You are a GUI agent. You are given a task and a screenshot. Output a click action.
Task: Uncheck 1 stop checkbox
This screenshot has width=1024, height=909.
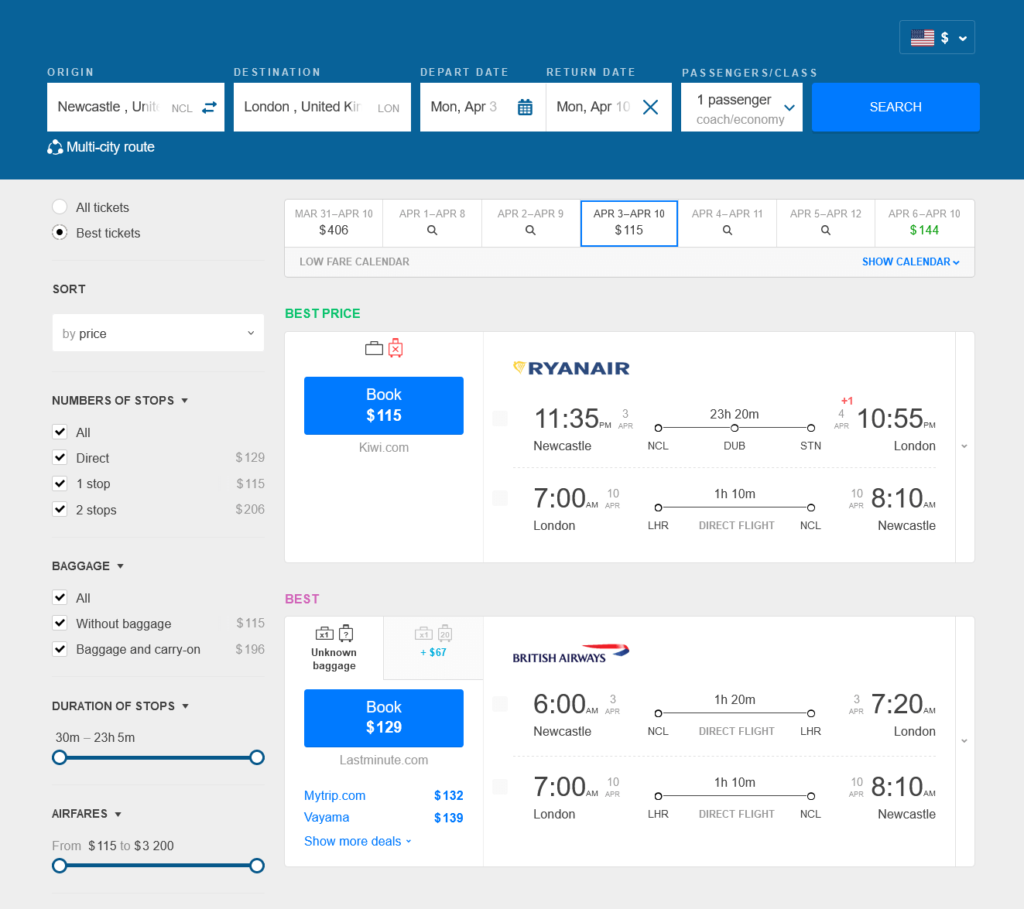[x=60, y=483]
